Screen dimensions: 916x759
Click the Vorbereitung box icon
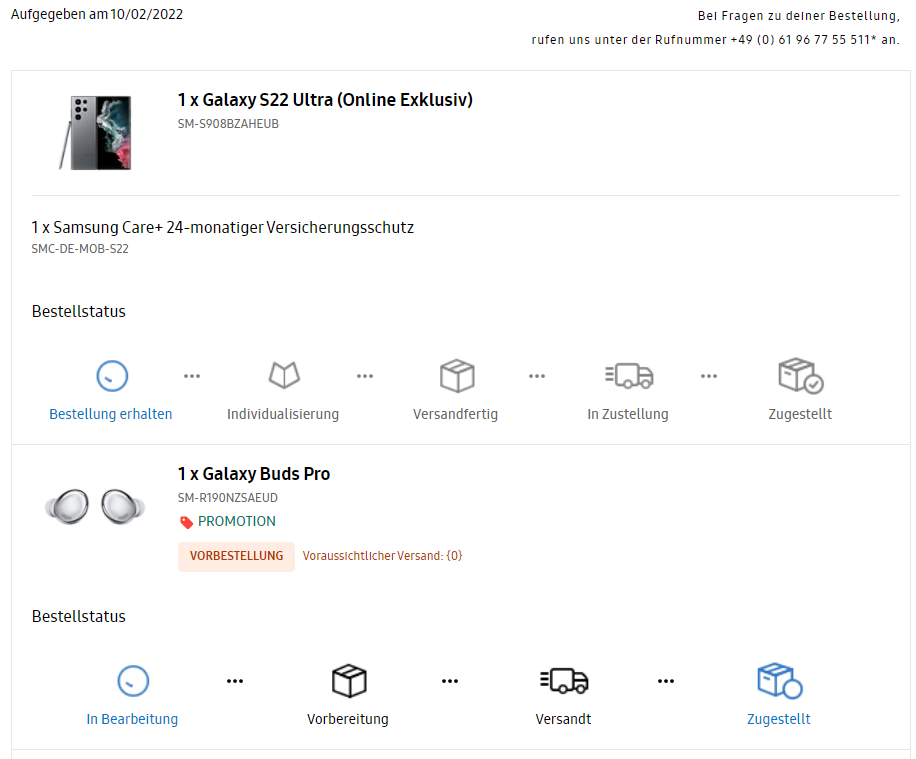[349, 681]
